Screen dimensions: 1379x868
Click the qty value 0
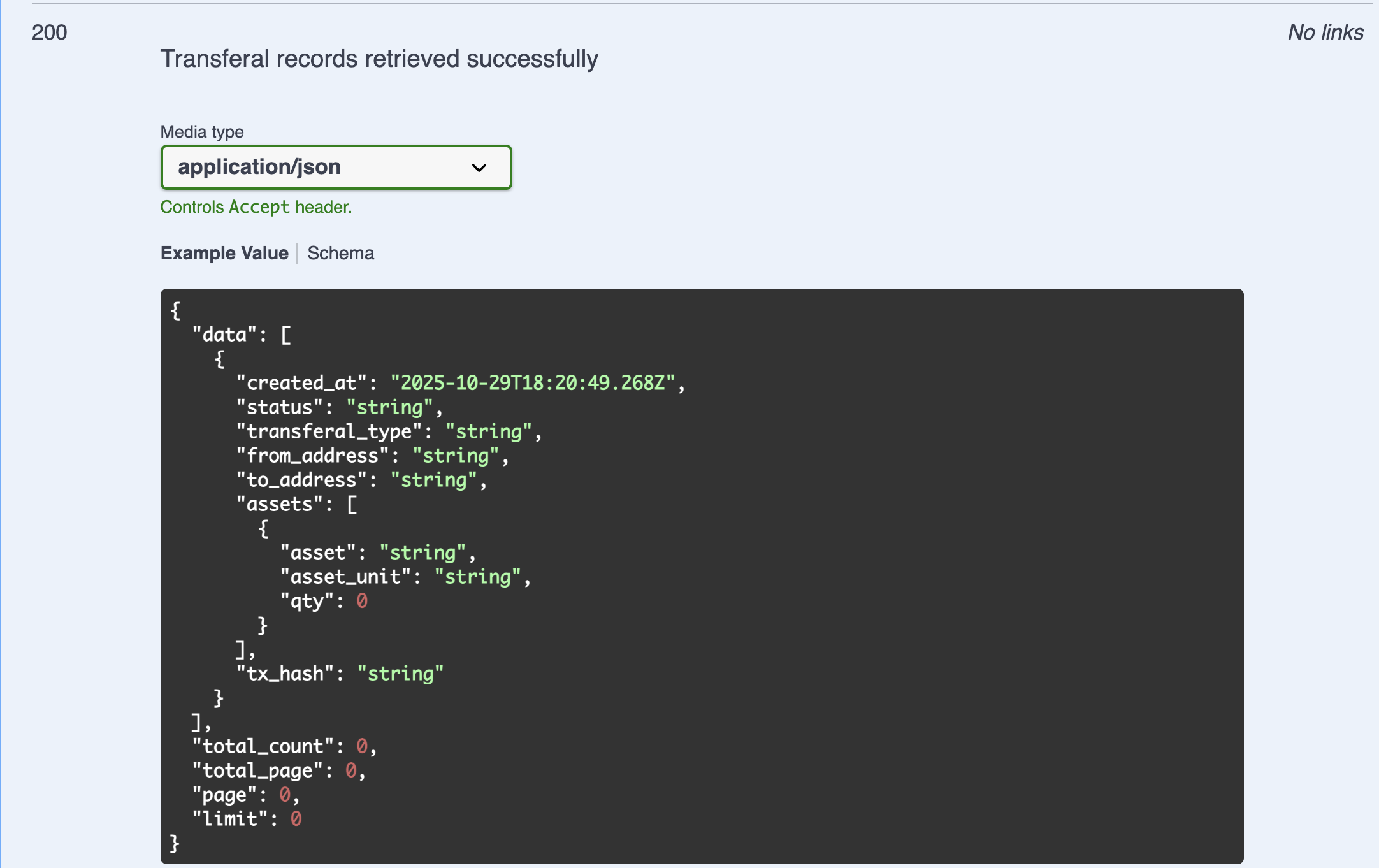click(x=362, y=601)
